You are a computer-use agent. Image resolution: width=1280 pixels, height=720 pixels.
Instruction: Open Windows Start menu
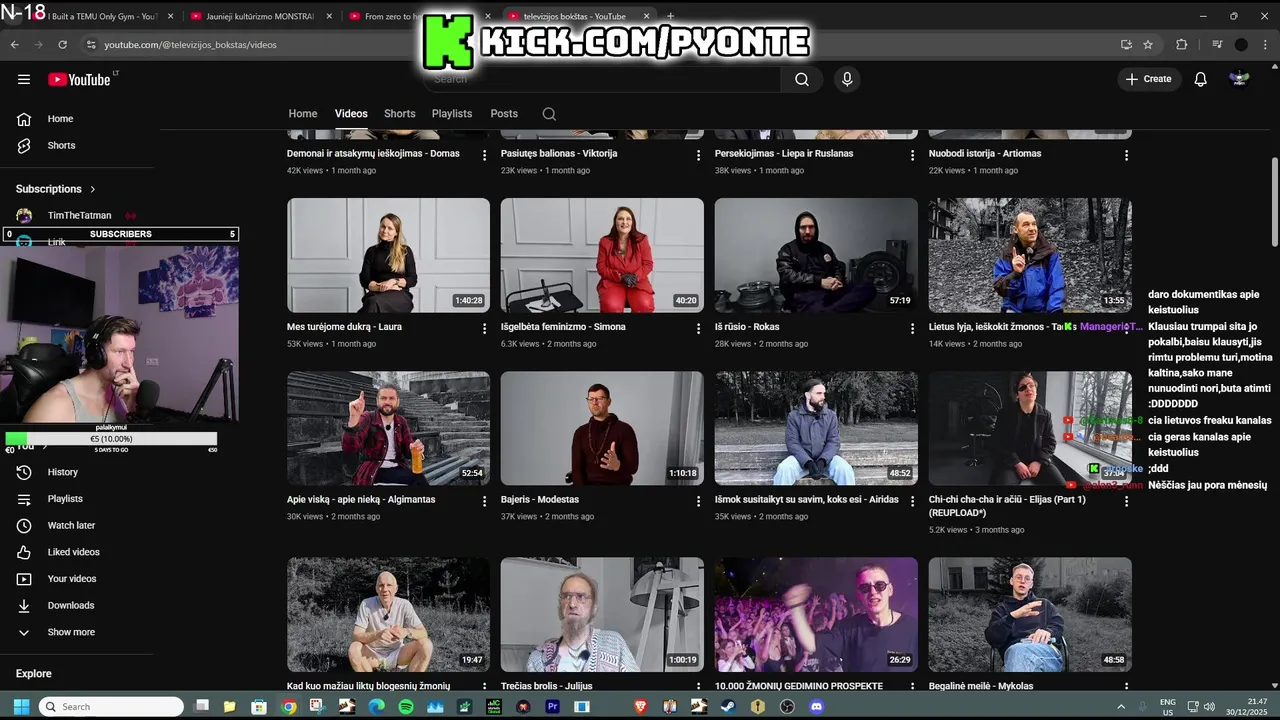click(x=21, y=706)
